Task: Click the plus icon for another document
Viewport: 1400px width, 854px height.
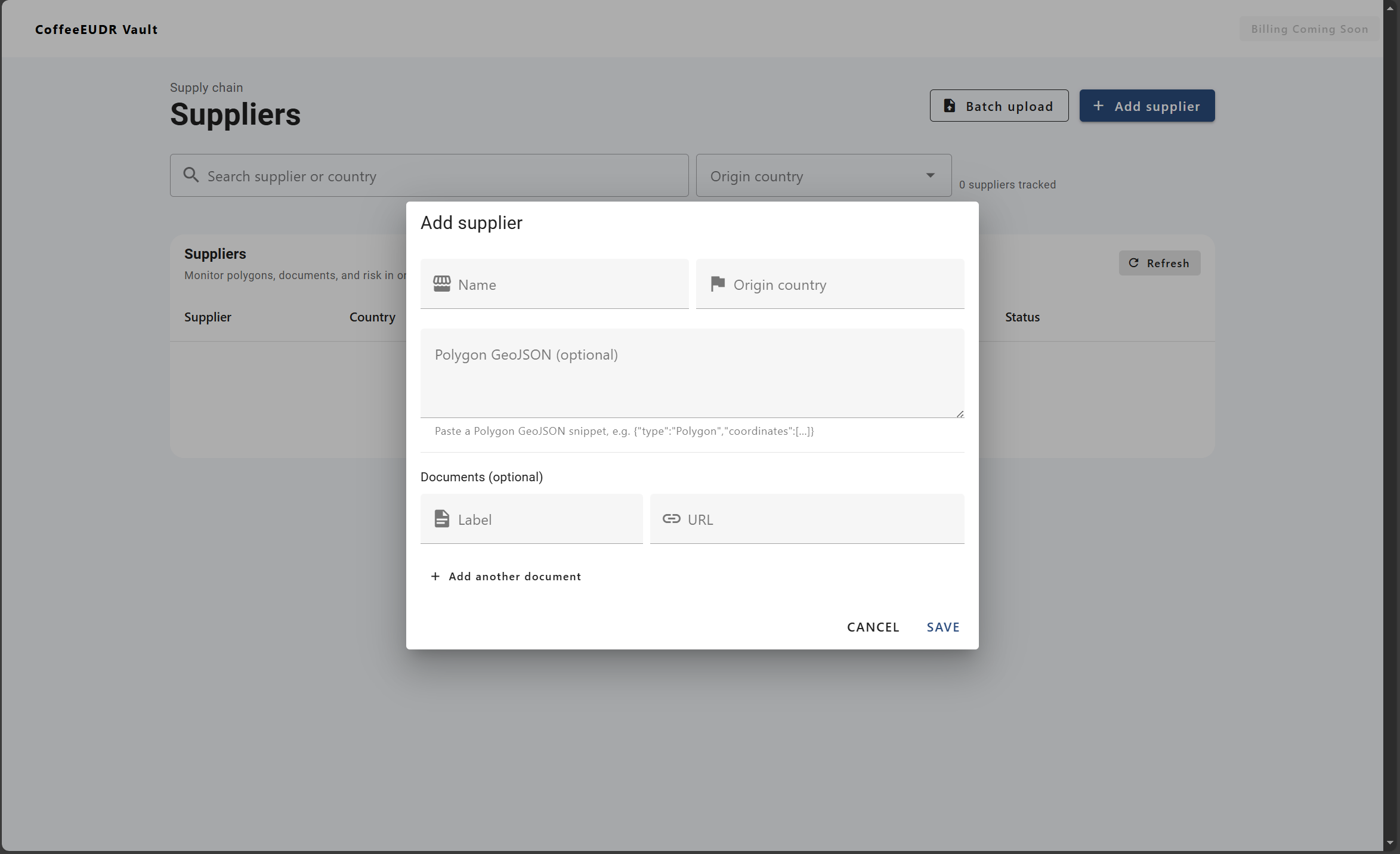Action: click(435, 576)
